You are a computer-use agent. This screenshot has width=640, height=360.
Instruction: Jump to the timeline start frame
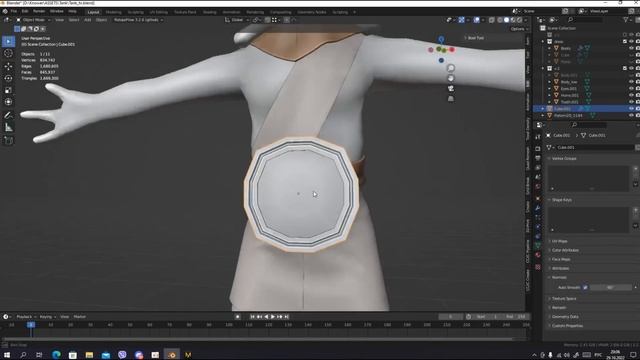point(252,317)
